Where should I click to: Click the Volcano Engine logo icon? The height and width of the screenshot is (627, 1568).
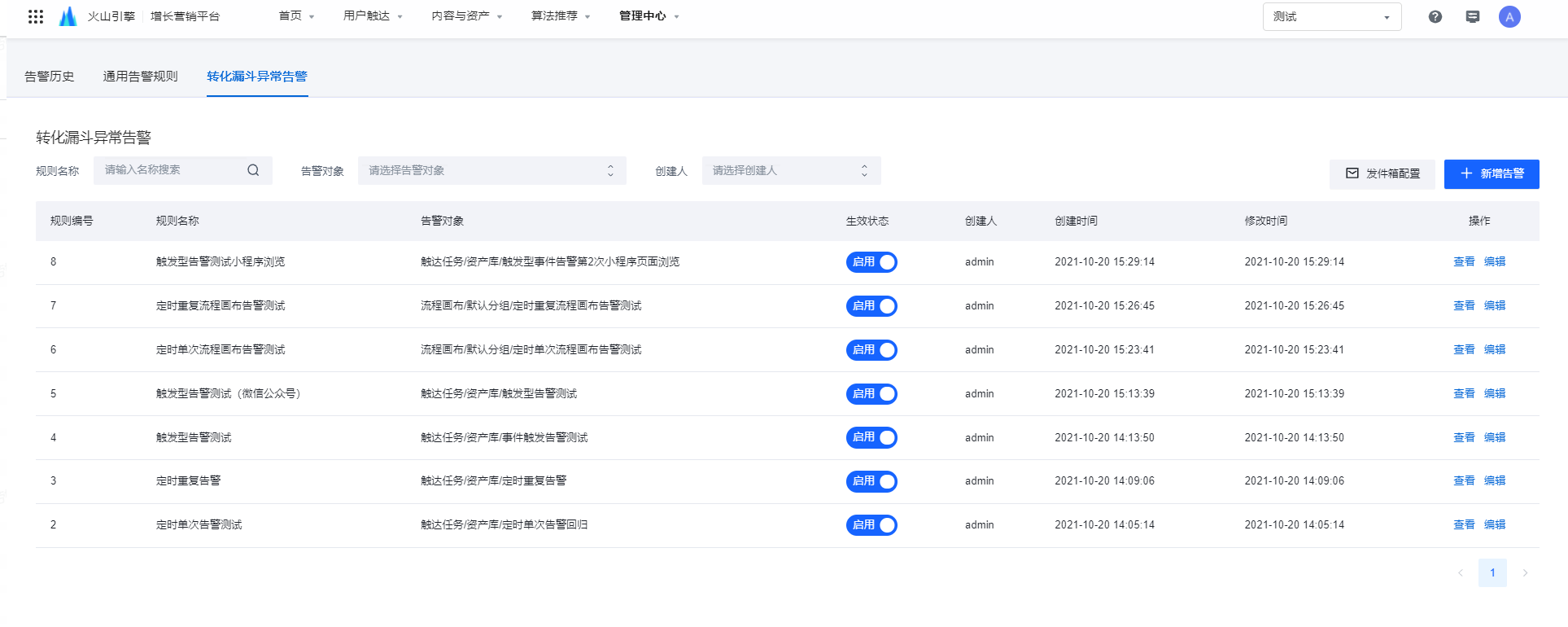[x=68, y=16]
